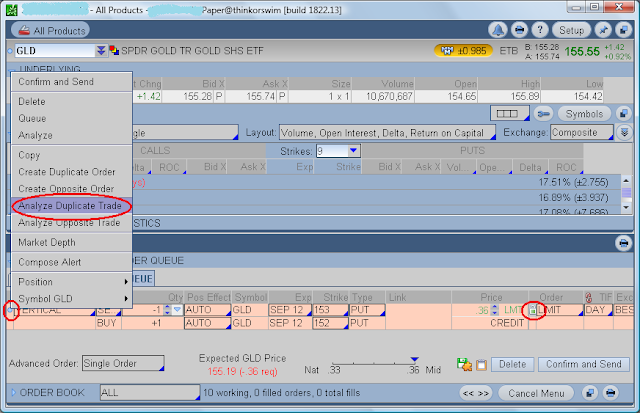Click printer icon in Order Book bar
The height and width of the screenshot is (413, 640).
[x=610, y=393]
